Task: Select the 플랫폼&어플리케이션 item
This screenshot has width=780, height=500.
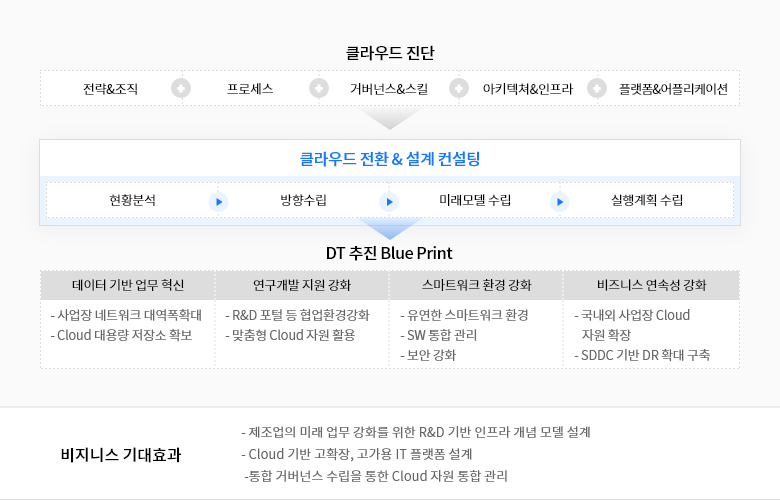Action: 673,89
